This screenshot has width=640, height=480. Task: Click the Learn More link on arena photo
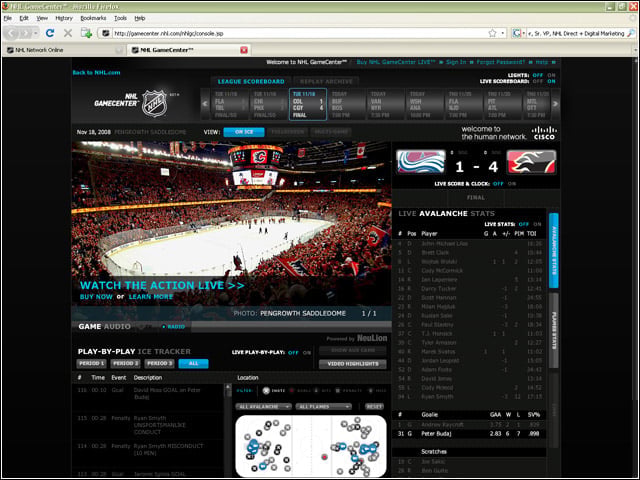point(151,297)
